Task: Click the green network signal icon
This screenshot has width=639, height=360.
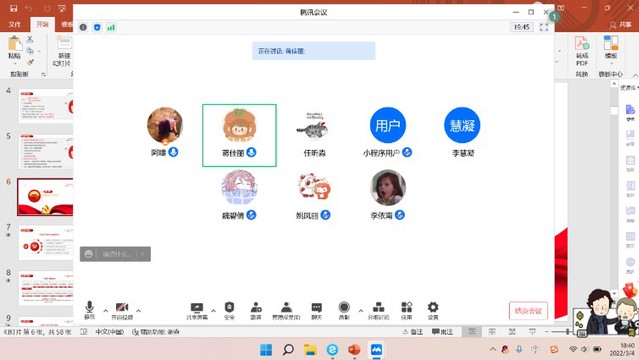Action: pos(111,27)
